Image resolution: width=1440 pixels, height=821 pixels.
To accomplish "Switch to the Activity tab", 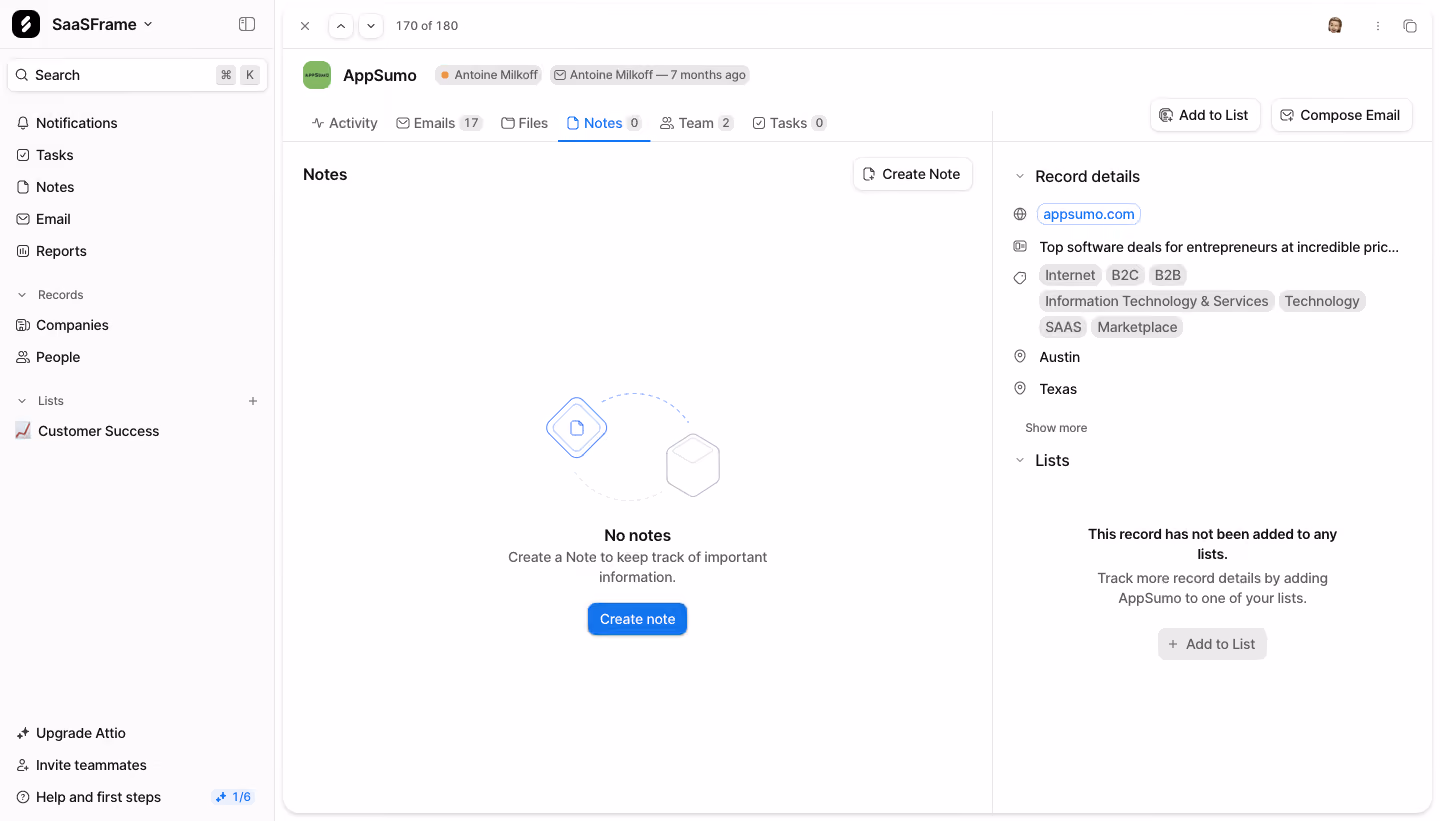I will 344,123.
